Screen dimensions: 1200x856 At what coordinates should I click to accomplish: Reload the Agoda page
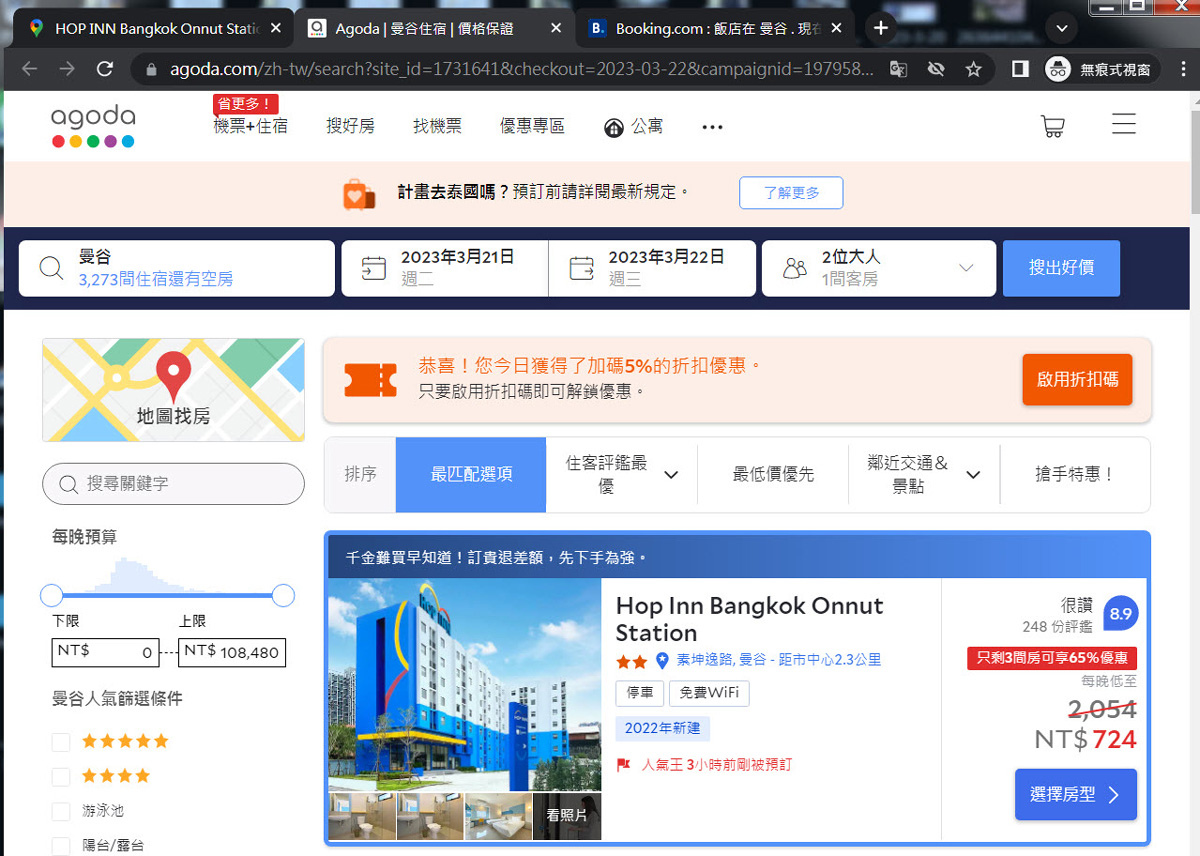pos(105,69)
